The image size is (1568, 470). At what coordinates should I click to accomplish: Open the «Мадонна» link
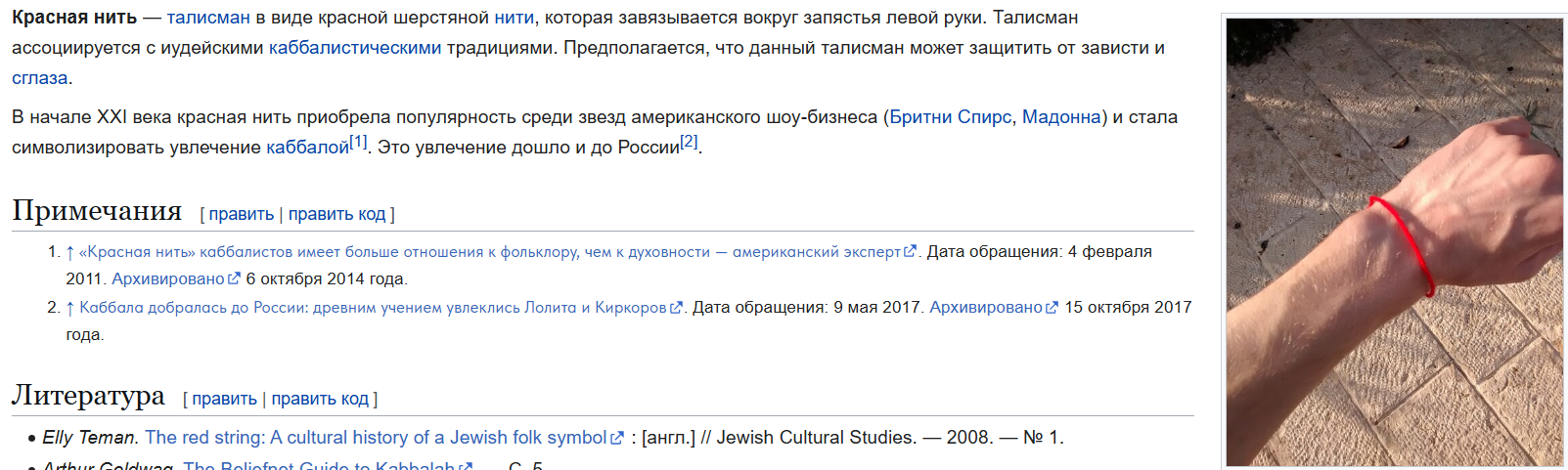click(x=1061, y=117)
